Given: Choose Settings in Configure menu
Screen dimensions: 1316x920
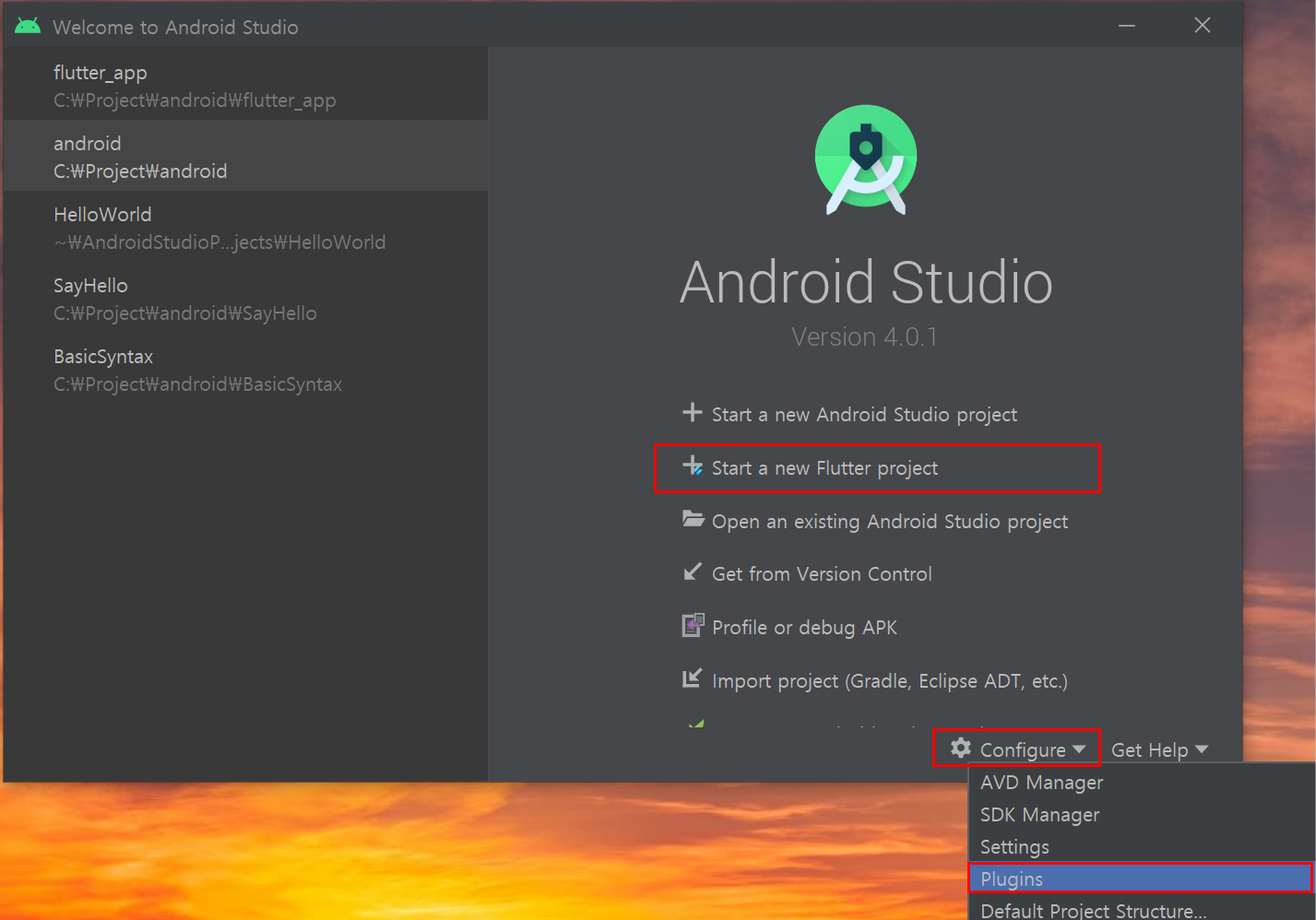Looking at the screenshot, I should [x=1141, y=846].
